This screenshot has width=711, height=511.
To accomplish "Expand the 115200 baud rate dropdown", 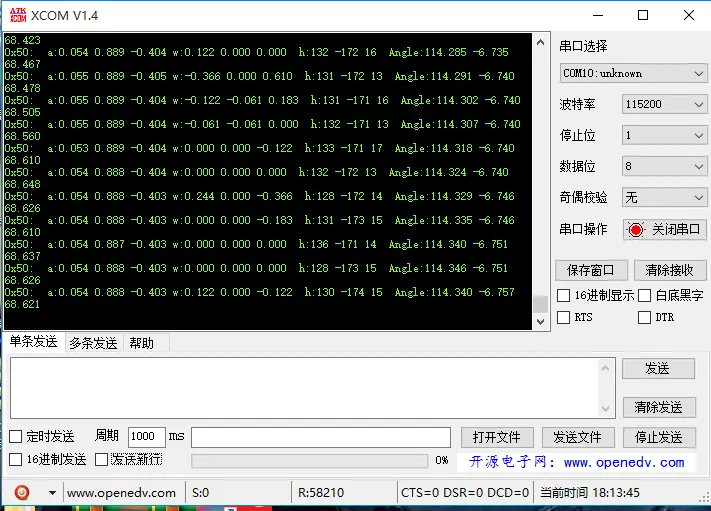I will point(664,104).
